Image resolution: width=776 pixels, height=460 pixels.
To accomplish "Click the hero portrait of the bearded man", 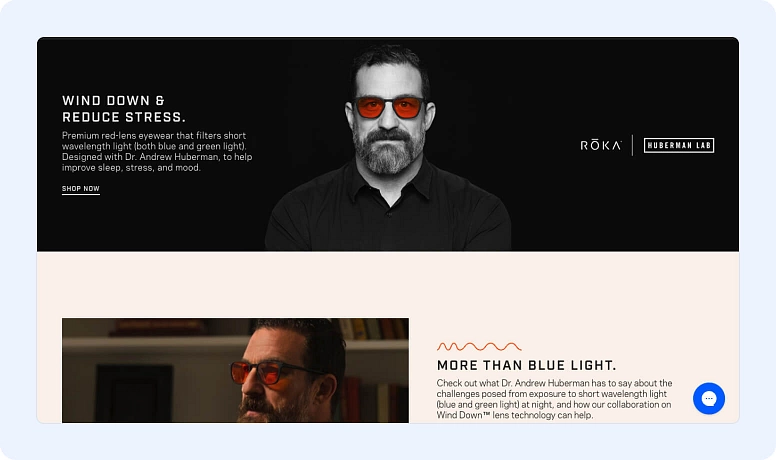I will coord(388,148).
